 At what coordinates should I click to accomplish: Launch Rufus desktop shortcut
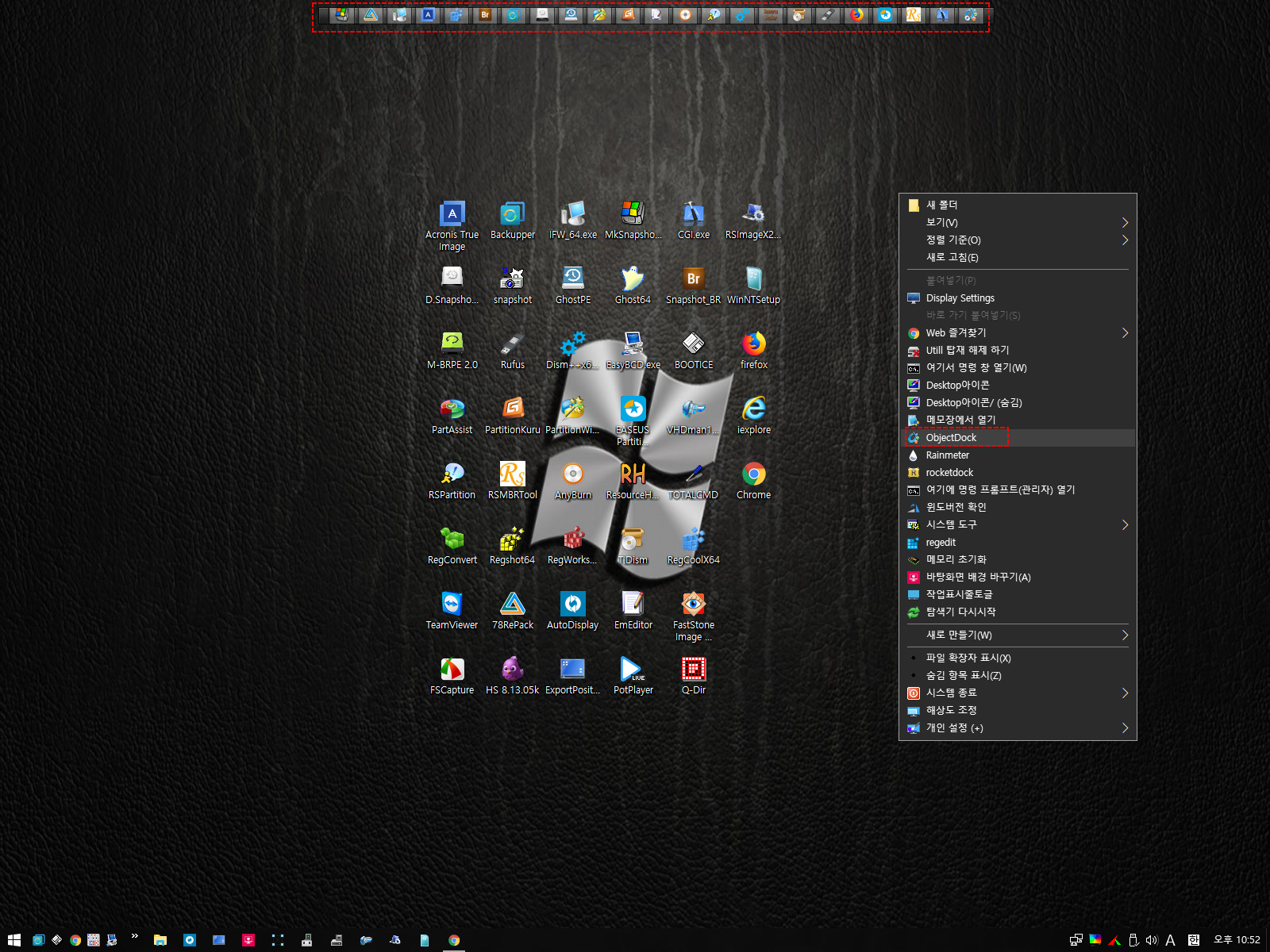(513, 351)
